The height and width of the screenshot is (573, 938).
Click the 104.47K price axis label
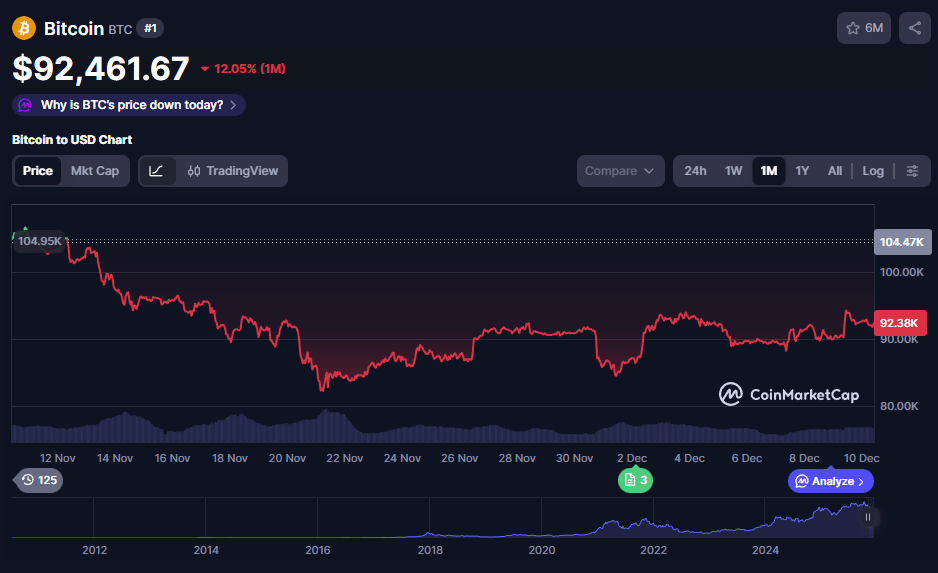[x=902, y=242]
